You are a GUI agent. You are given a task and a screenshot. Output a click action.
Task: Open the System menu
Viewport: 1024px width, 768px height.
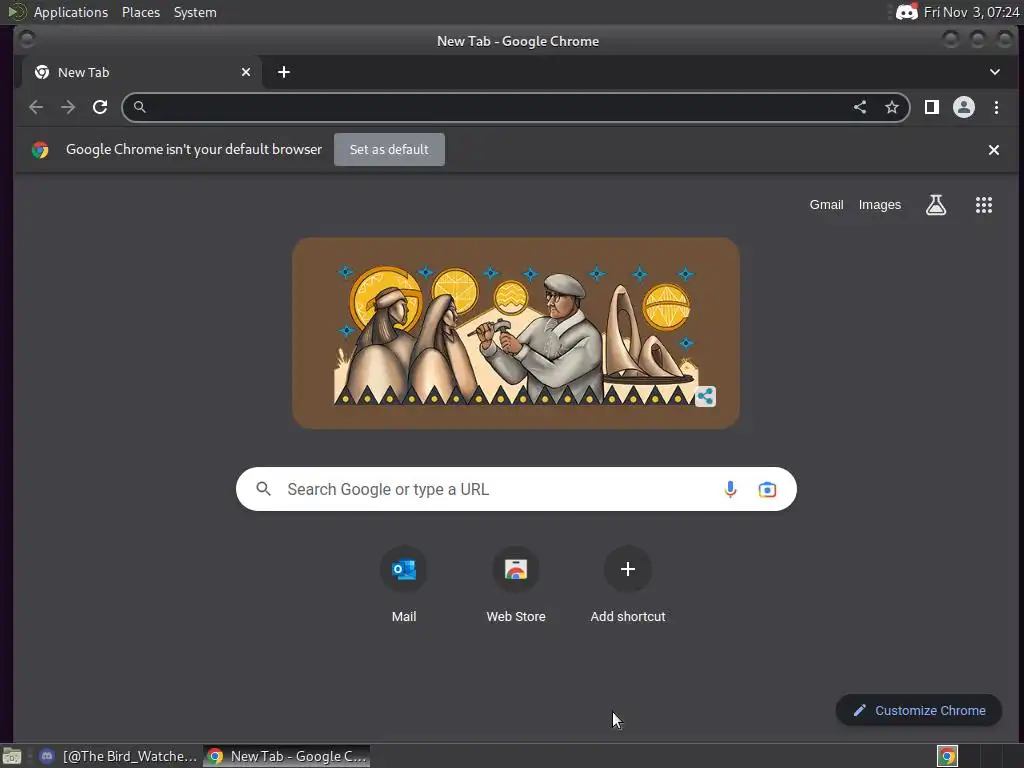[x=195, y=12]
